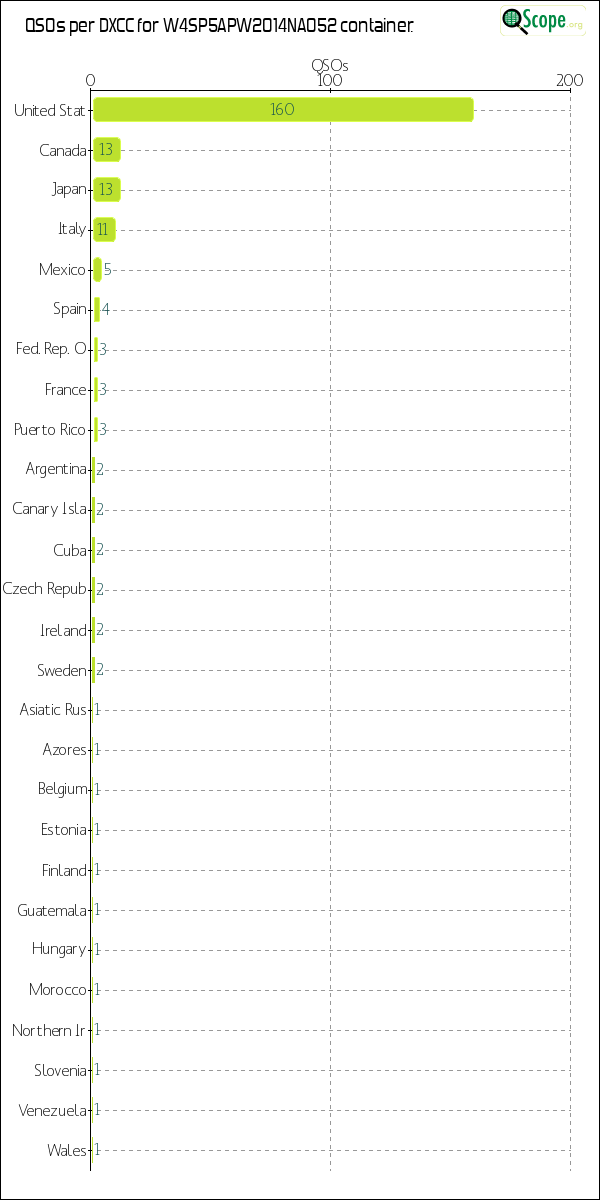Image resolution: width=600 pixels, height=1200 pixels.
Task: Select the Japan bar showing 13
Action: pyautogui.click(x=107, y=190)
